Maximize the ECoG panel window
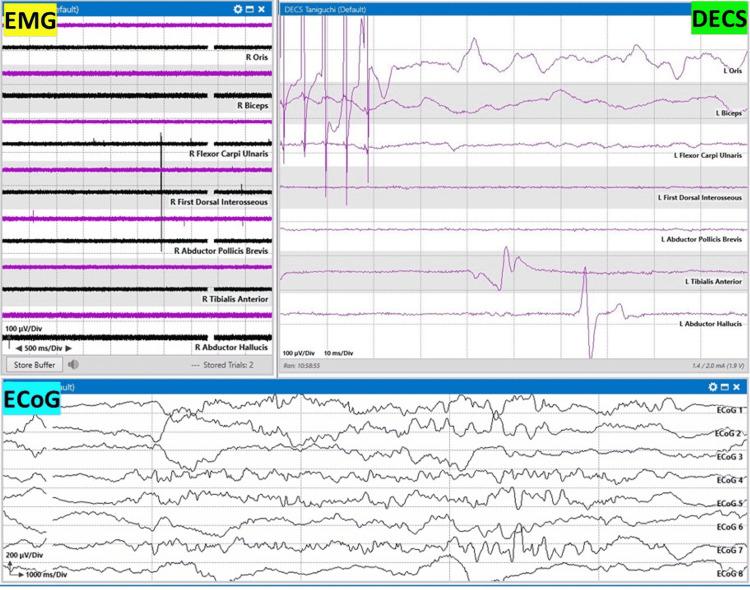Screen dimensions: 750x590 point(725,387)
